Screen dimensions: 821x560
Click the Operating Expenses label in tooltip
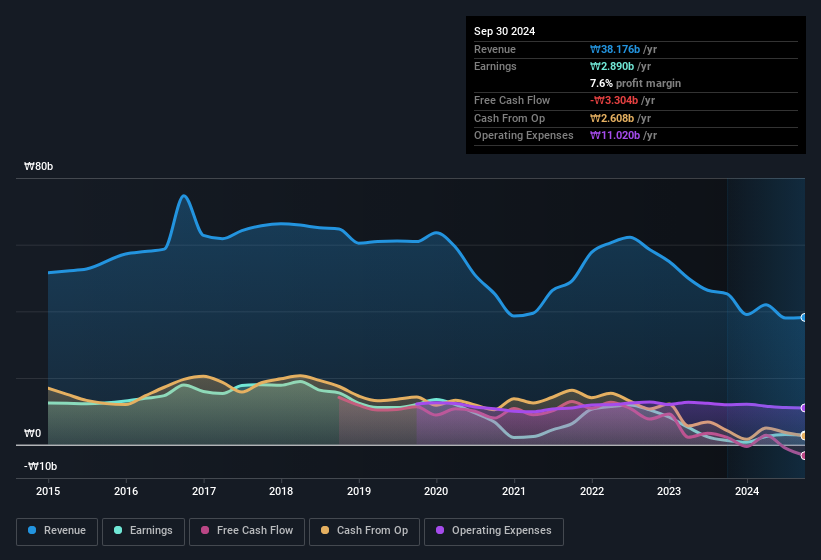(523, 136)
